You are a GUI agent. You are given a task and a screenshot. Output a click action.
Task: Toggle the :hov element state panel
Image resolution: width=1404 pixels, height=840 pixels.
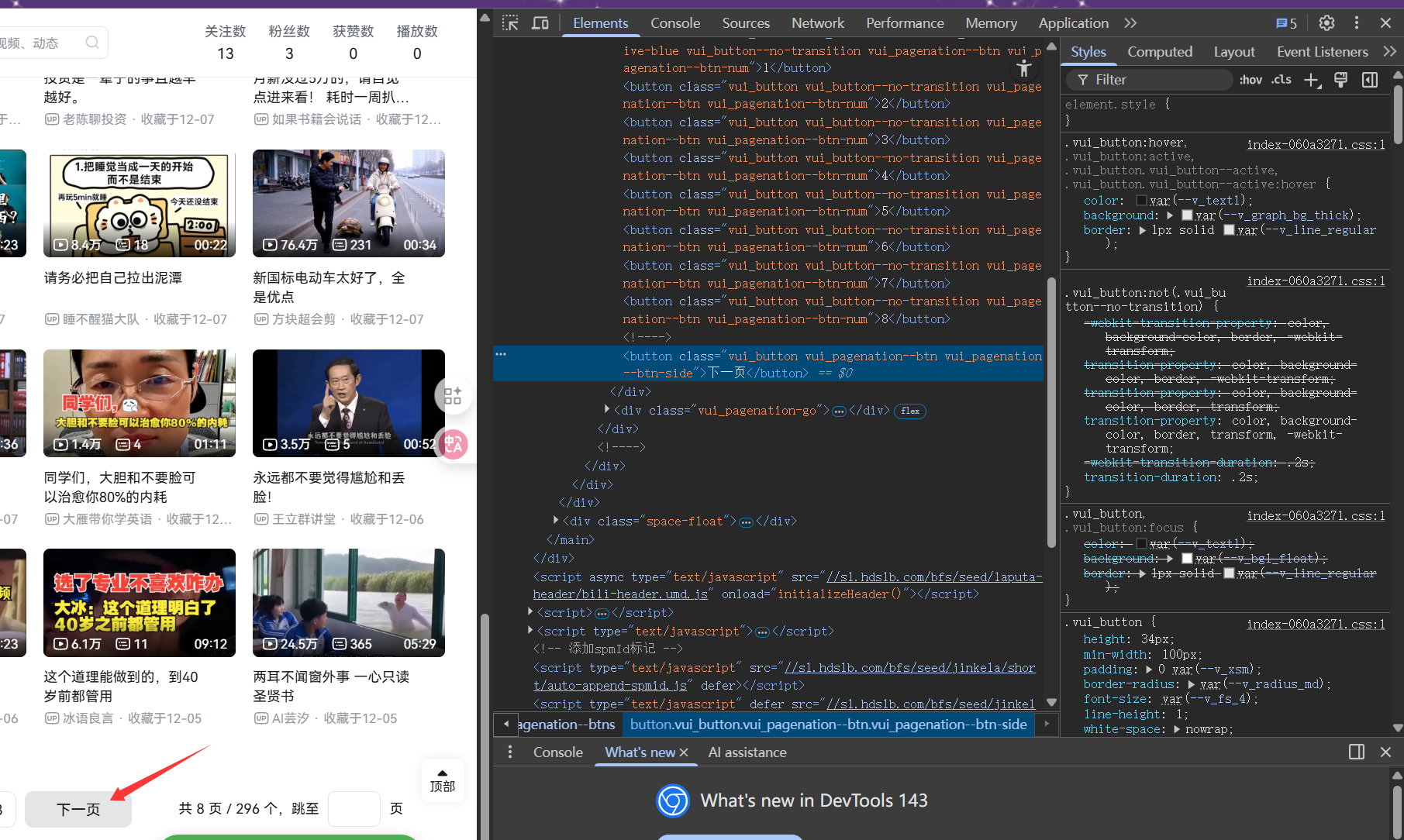[x=1250, y=80]
